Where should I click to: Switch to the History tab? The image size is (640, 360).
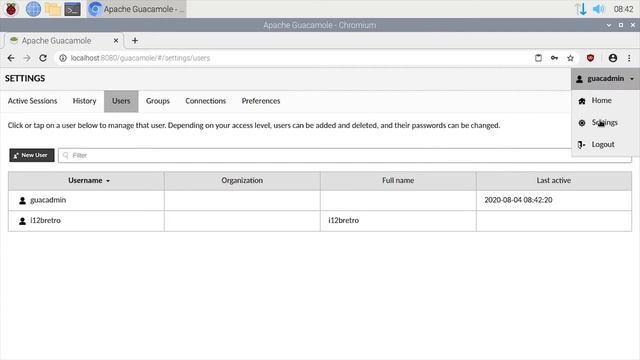(84, 101)
